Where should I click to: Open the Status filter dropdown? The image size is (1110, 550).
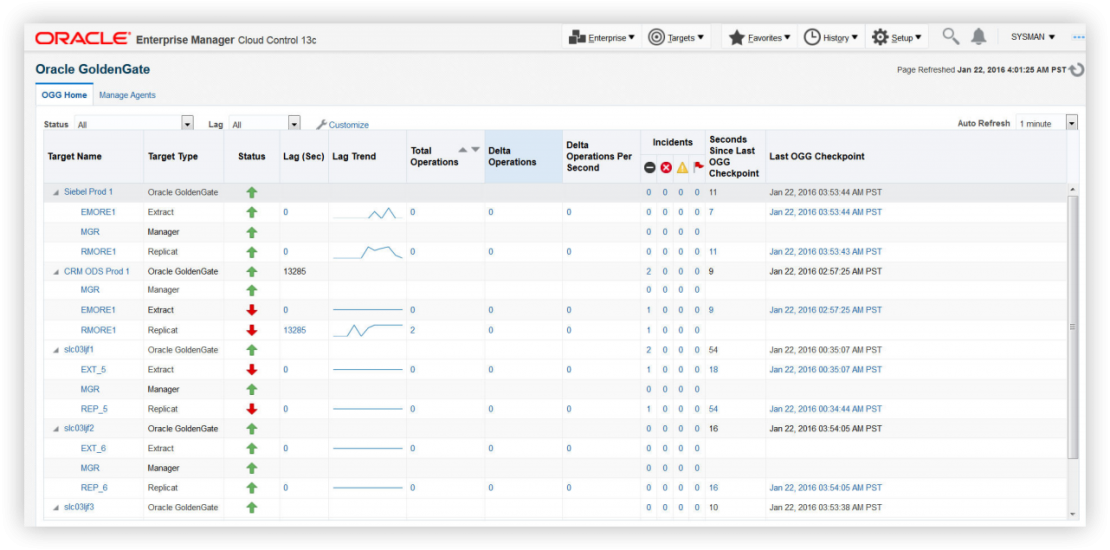tap(187, 123)
